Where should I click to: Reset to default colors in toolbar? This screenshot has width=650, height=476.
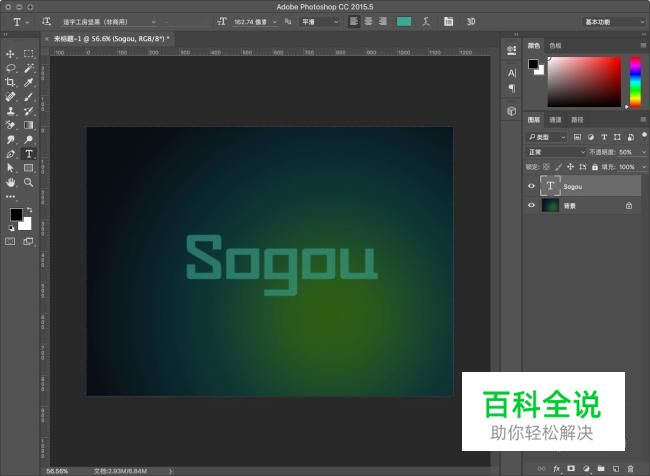[12, 228]
